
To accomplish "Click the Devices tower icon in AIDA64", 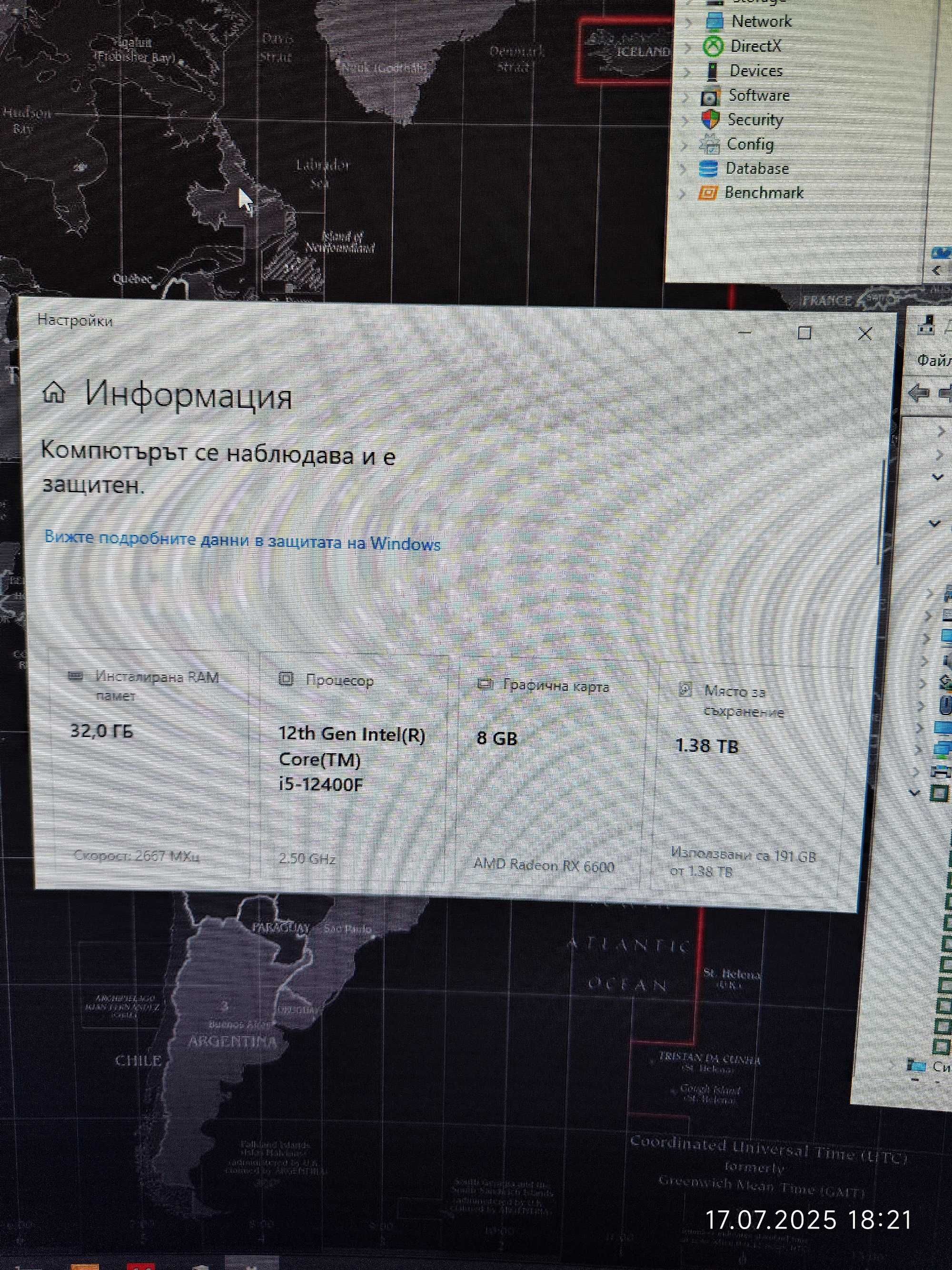I will pos(712,71).
